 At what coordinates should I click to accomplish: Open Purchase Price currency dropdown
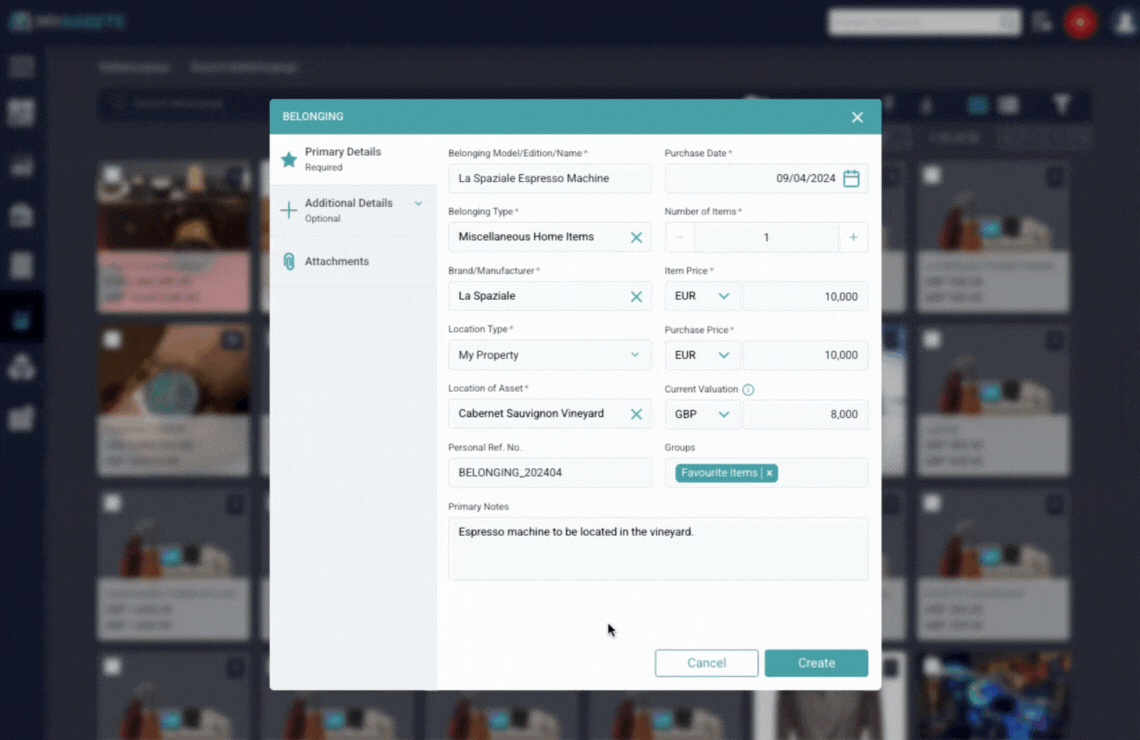[702, 355]
